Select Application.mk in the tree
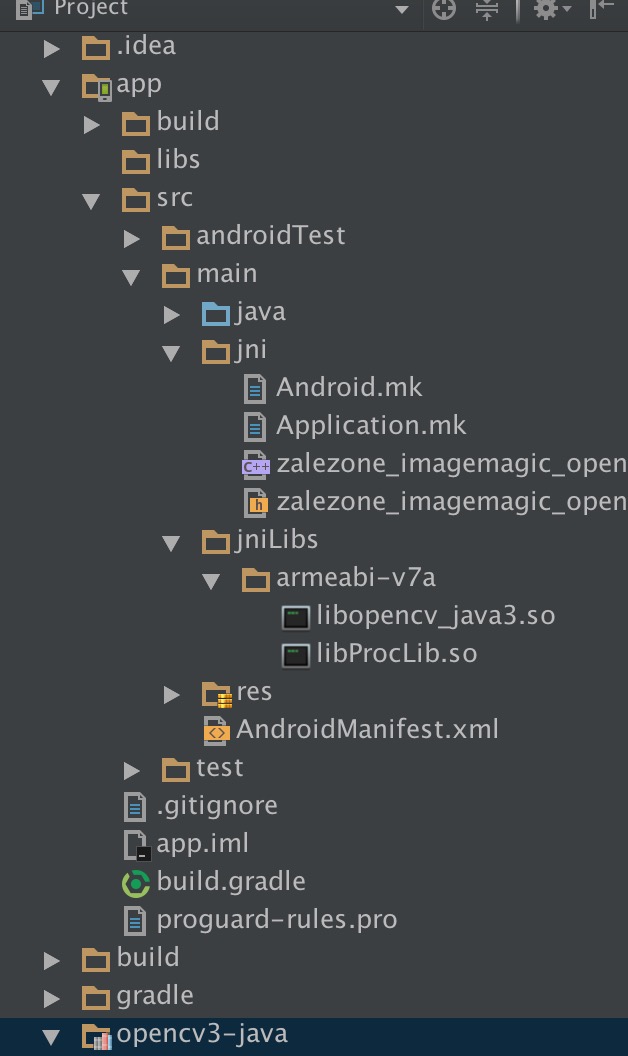This screenshot has height=1056, width=628. (371, 426)
